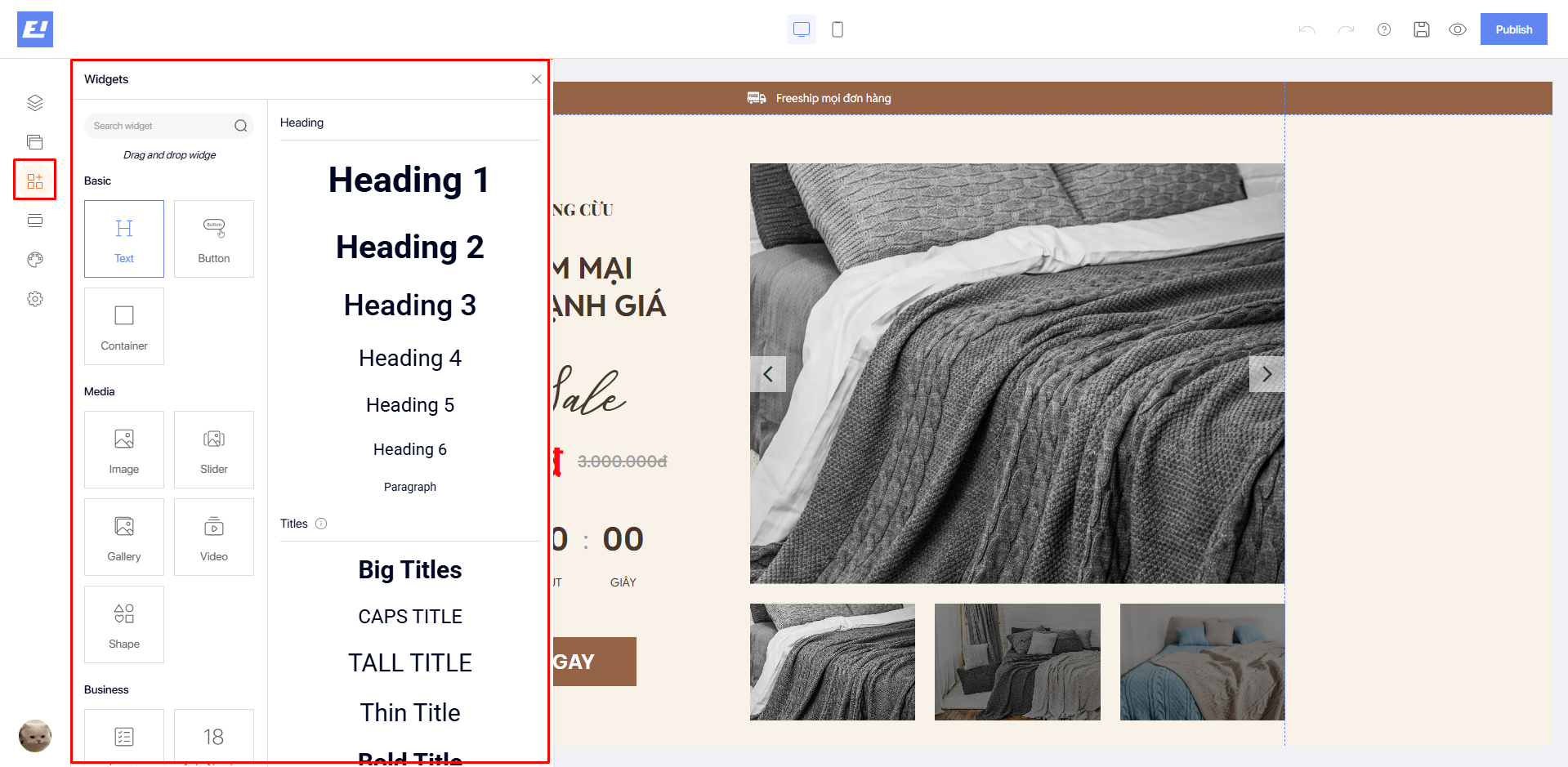This screenshot has height=767, width=1568.
Task: Open the settings gear in left sidebar
Action: [34, 299]
